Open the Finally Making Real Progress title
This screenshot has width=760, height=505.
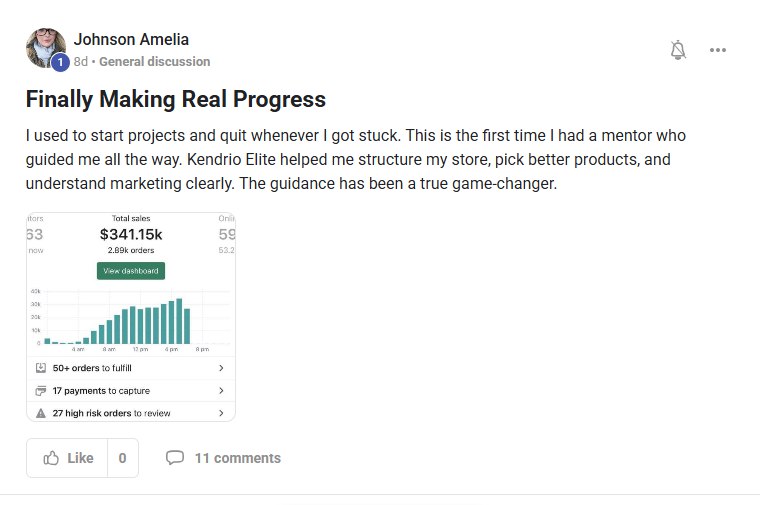(x=175, y=99)
